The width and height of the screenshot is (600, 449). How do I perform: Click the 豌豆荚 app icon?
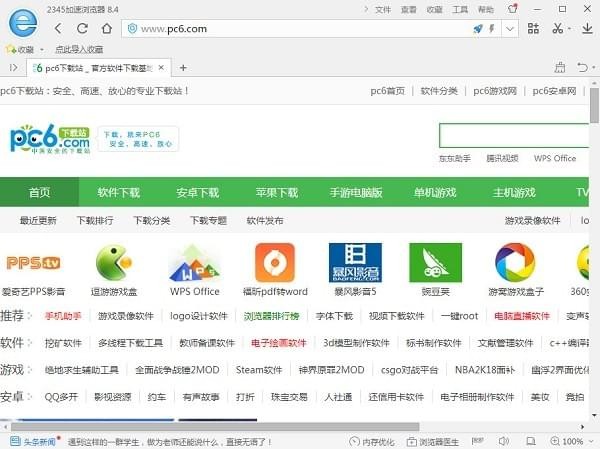(x=435, y=263)
